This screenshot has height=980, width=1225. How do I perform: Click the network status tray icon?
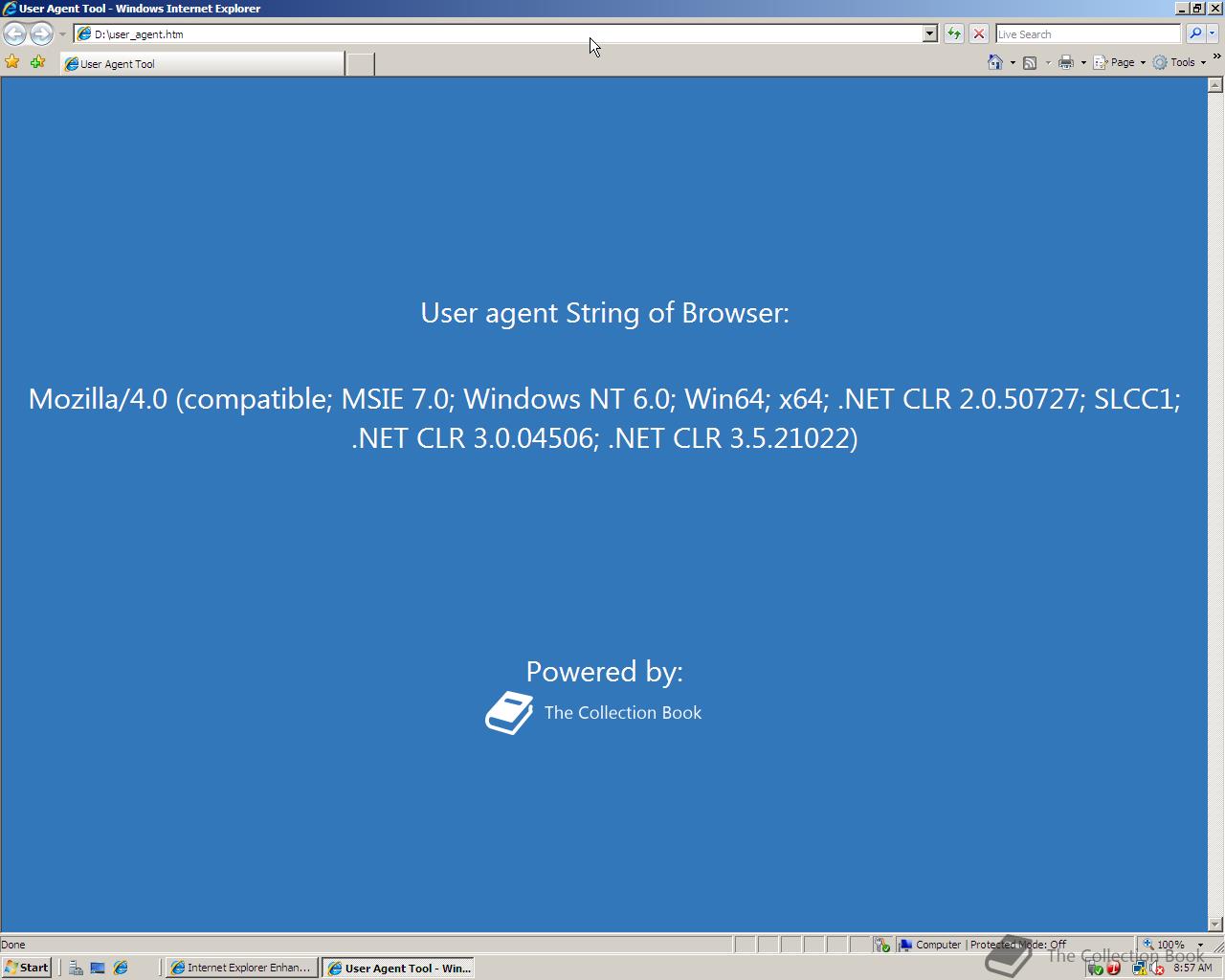point(1139,969)
